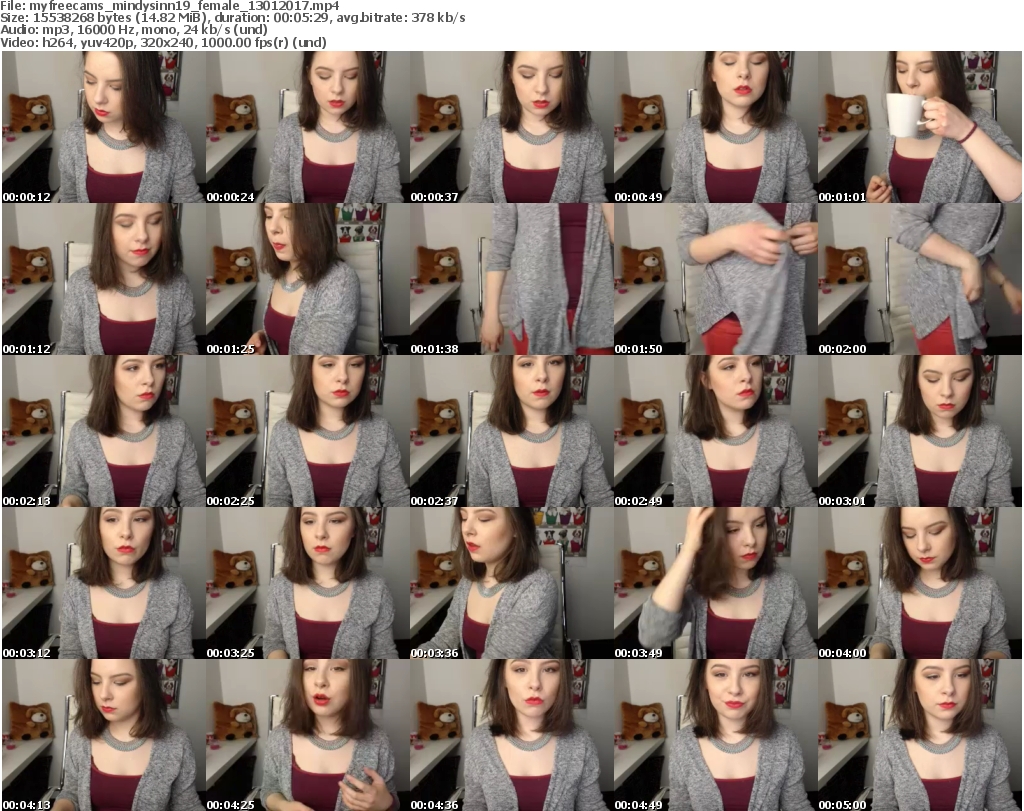Click the File name text line
Viewport: 1024px width, 811px height.
(170, 6)
